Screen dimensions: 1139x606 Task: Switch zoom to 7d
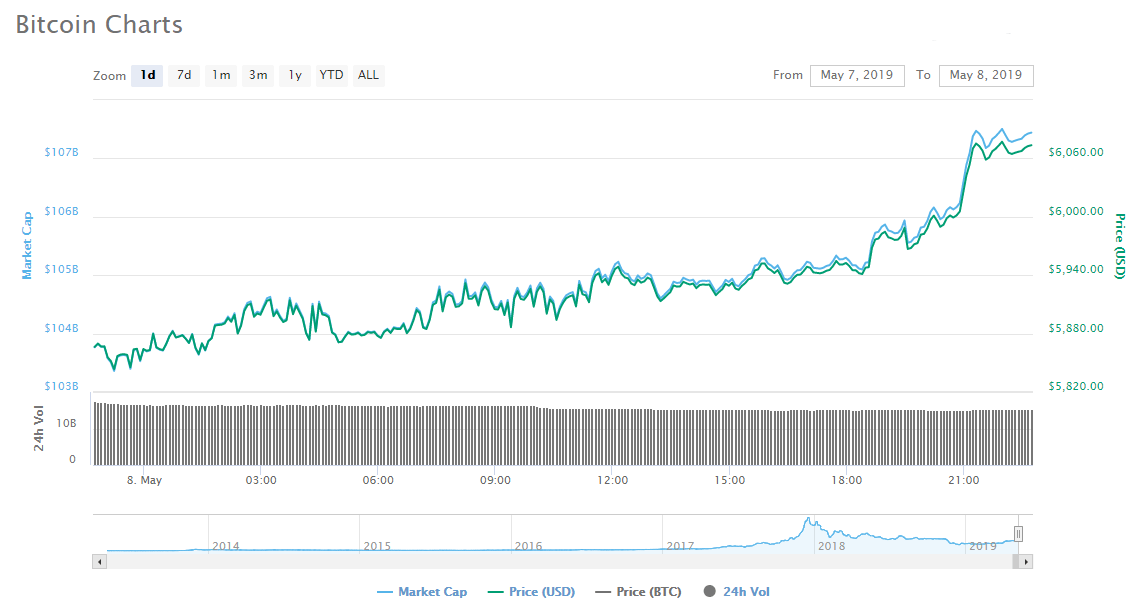(x=184, y=75)
